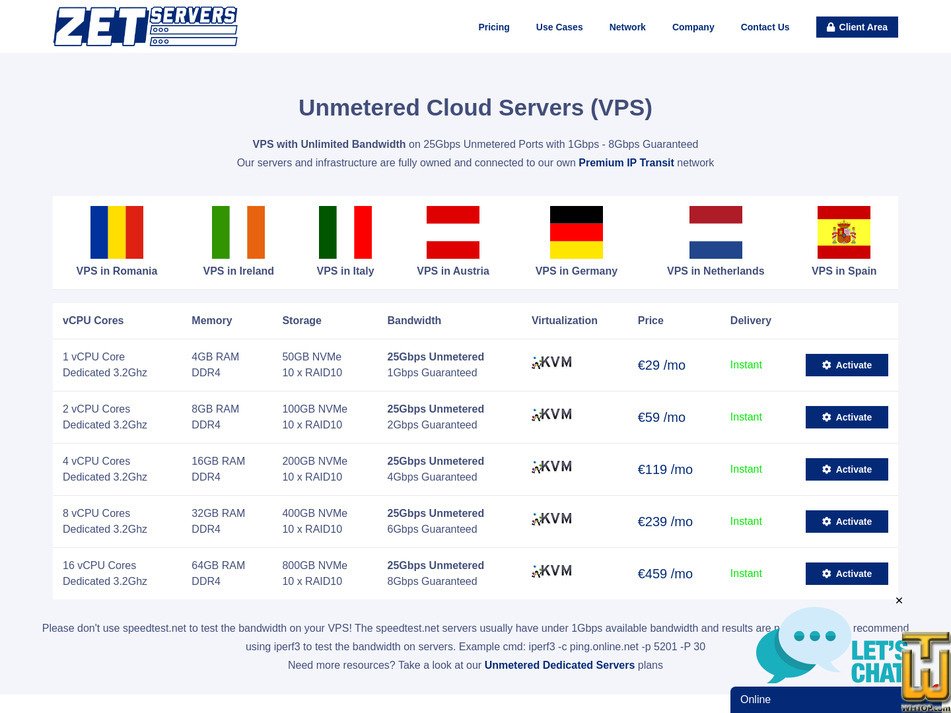951x713 pixels.
Task: Click the Italy flag icon
Action: pos(345,232)
